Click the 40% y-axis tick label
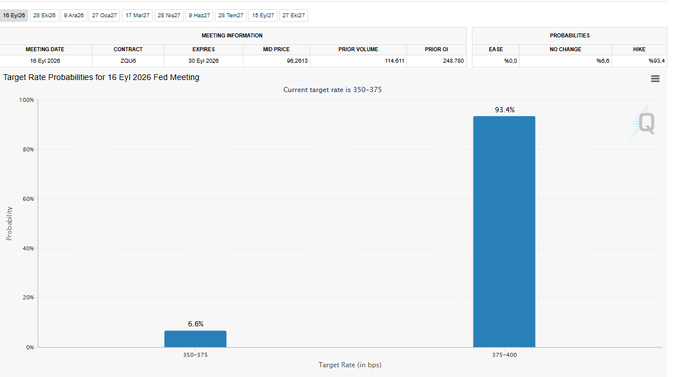 [28, 248]
